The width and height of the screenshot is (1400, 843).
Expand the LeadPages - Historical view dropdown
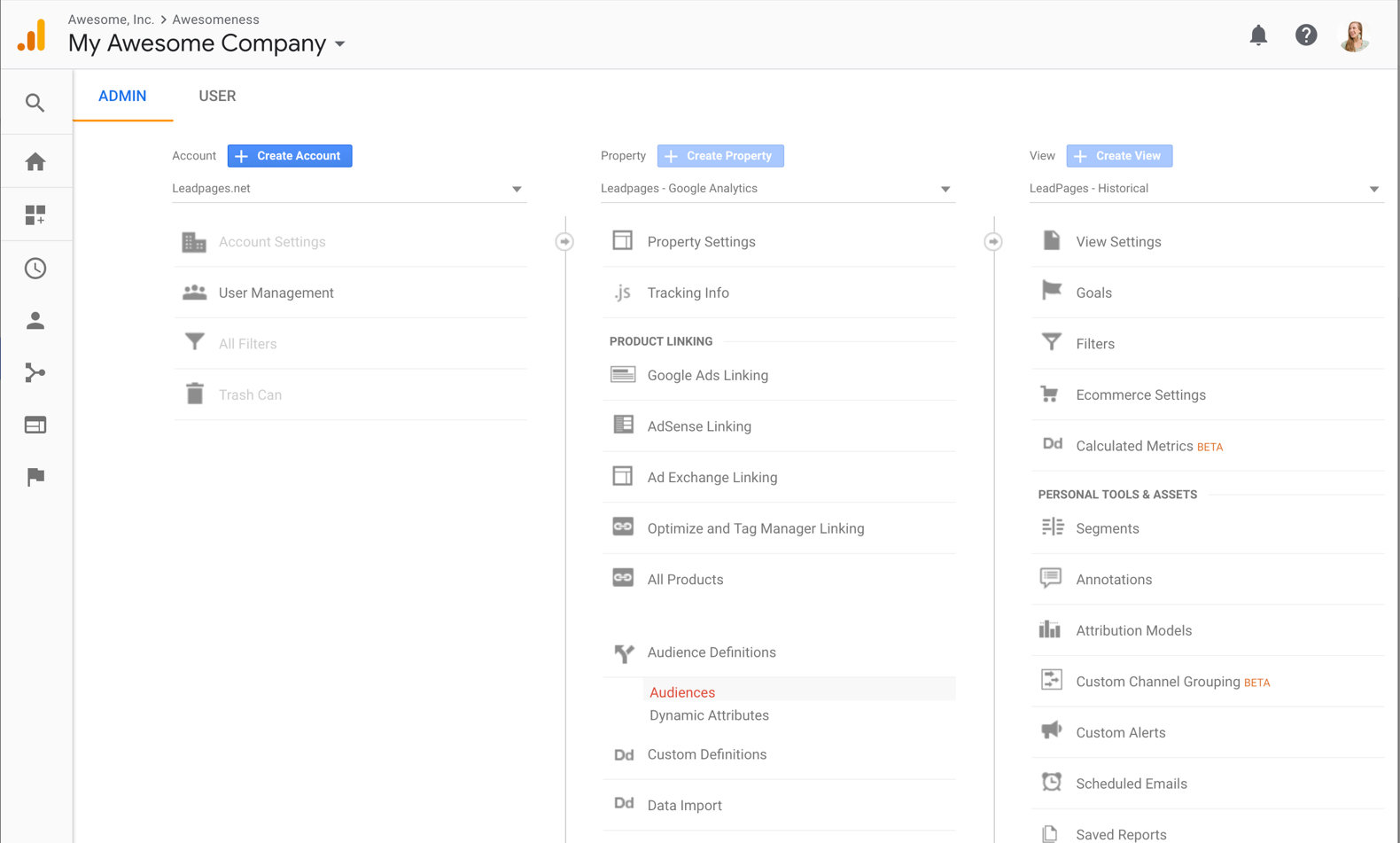[1207, 189]
